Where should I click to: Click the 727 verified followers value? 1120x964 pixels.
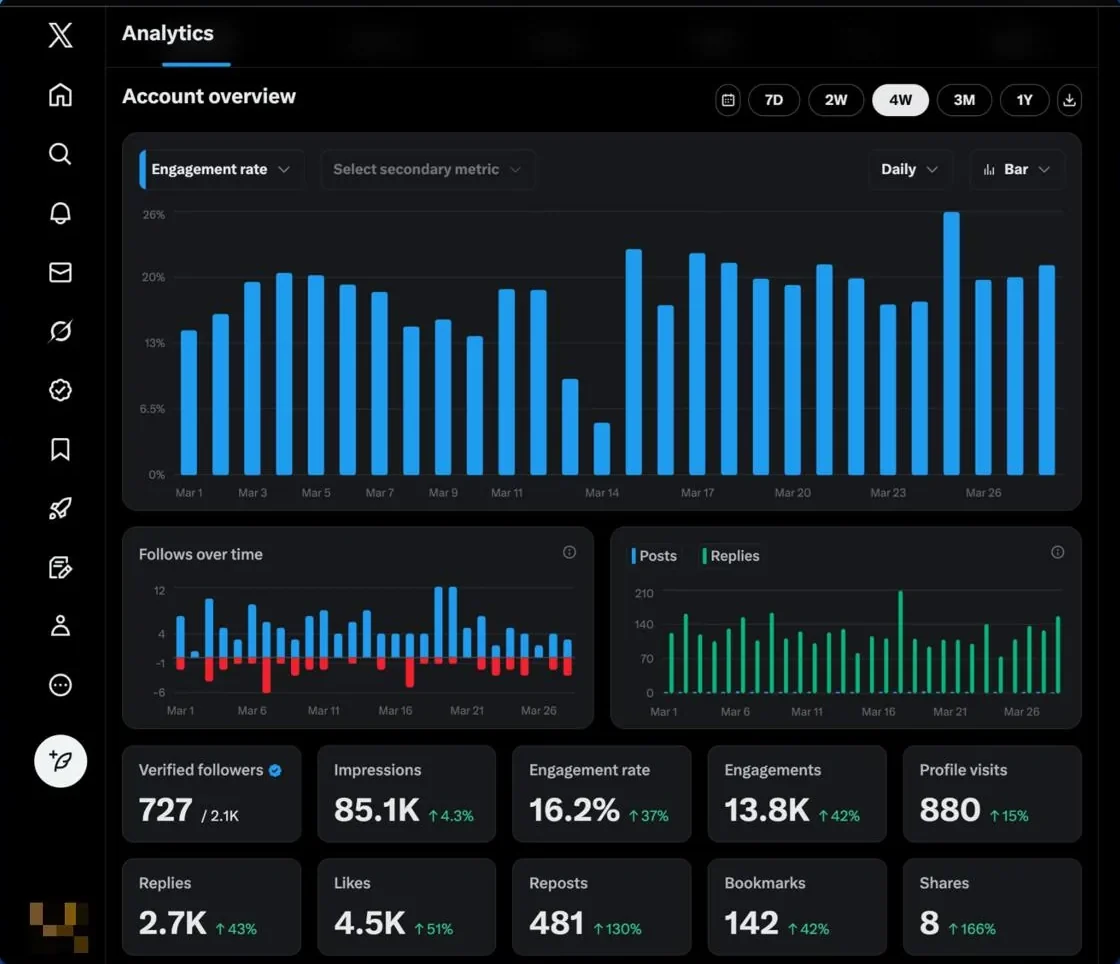coord(166,810)
